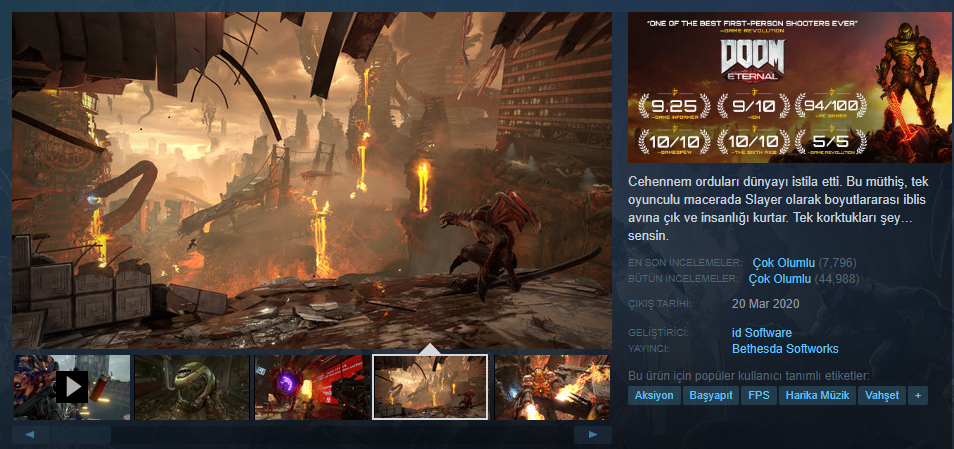Click the 'EN SON İNCELEMELER:' label
The image size is (954, 449).
pyautogui.click(x=685, y=263)
